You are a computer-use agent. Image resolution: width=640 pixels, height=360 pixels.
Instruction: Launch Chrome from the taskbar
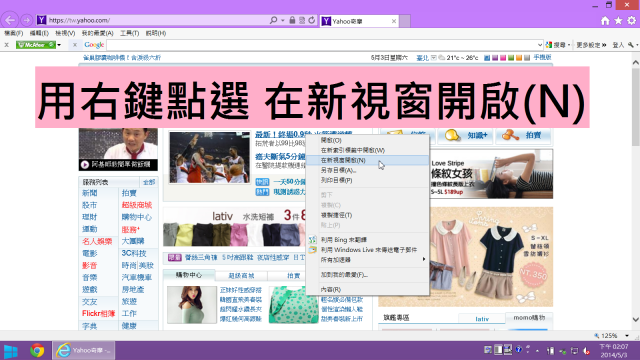[x=37, y=351]
